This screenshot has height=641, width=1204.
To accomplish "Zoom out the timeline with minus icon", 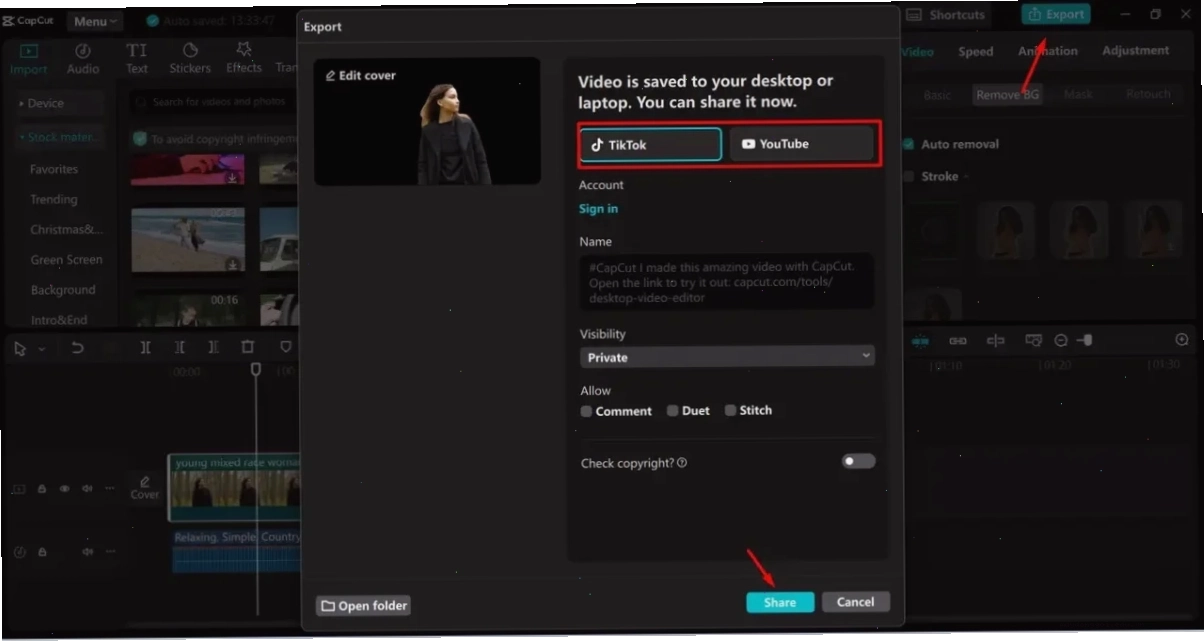I will (1061, 341).
